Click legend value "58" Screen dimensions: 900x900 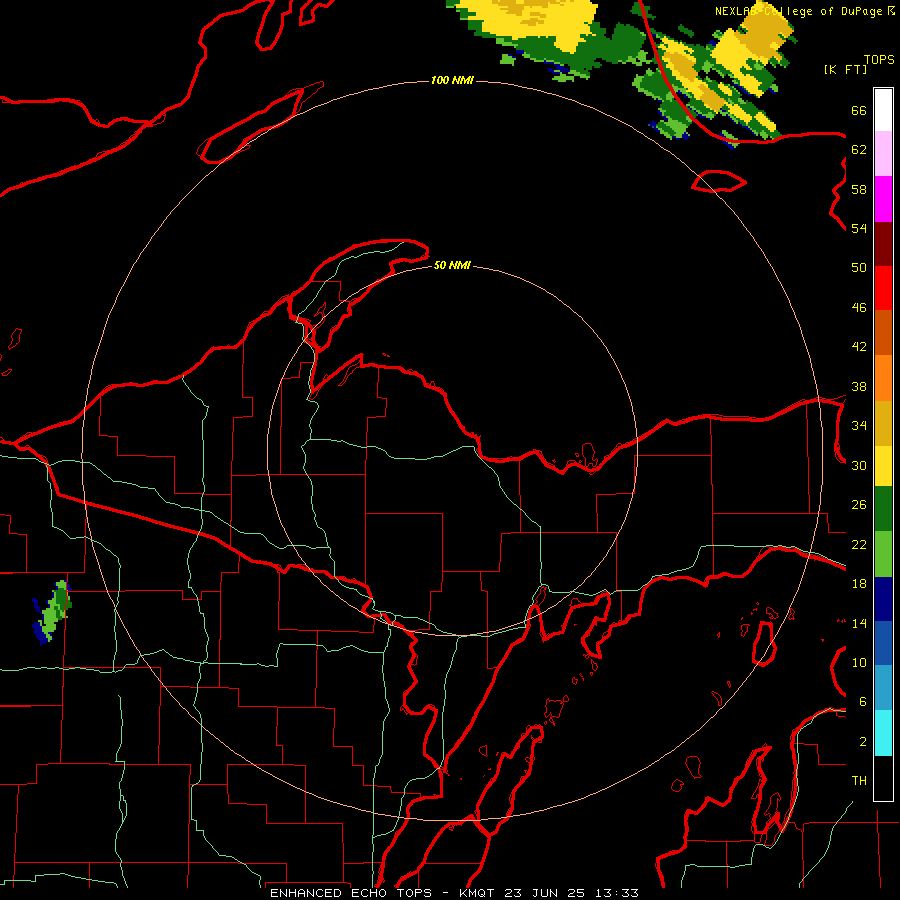[x=859, y=189]
